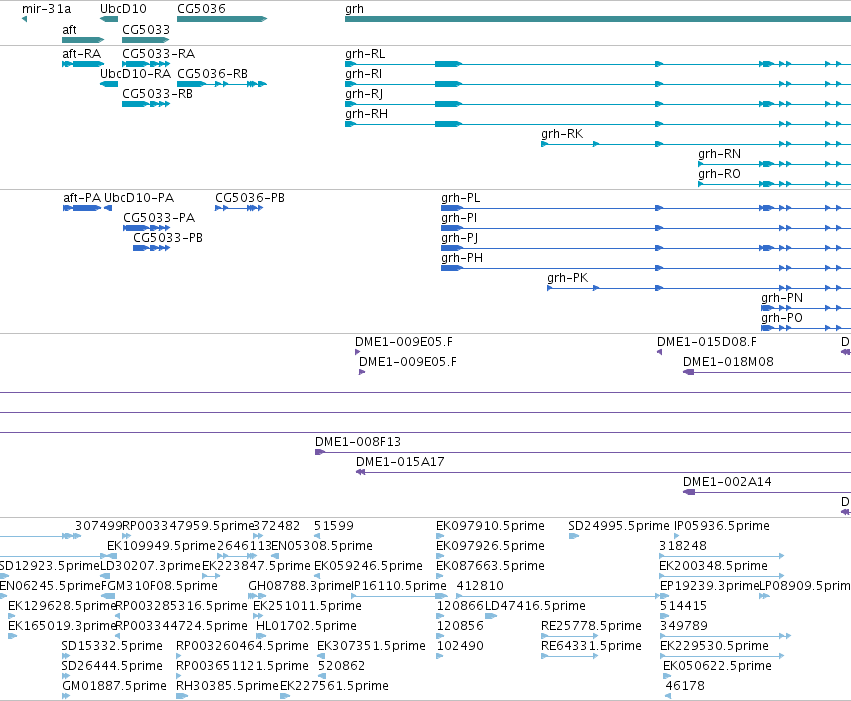Screen dimensions: 851x701
Task: Select the EK097910.5prime EST label
Action: pos(491,526)
